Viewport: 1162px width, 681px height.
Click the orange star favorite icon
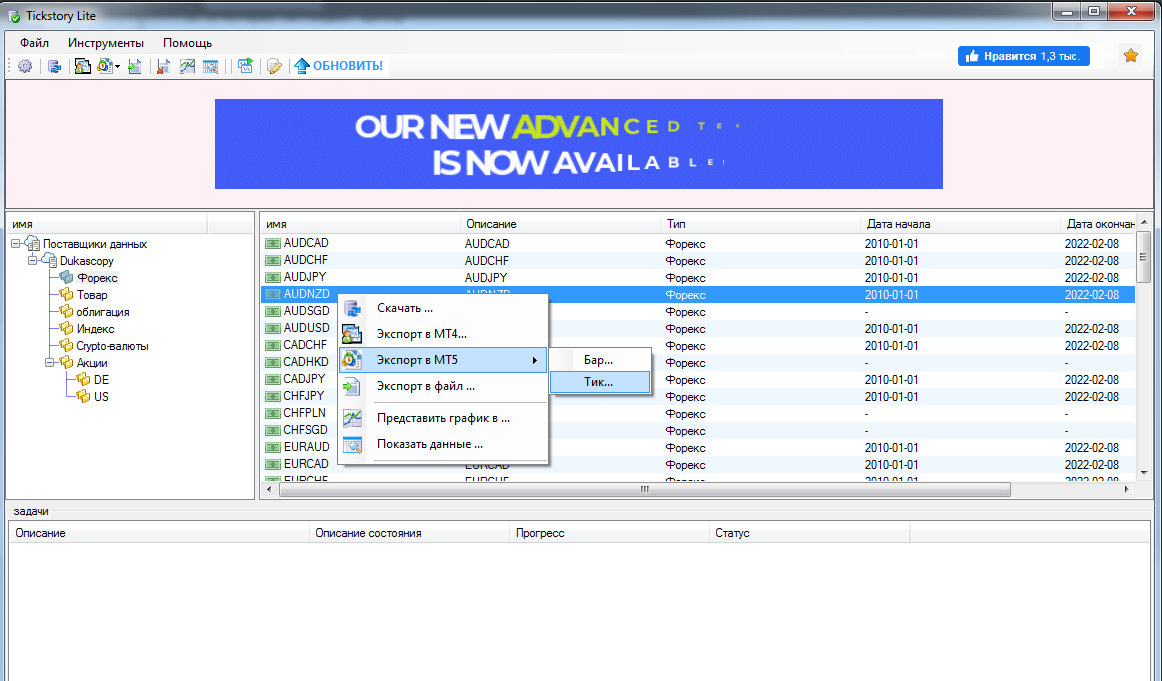point(1130,56)
